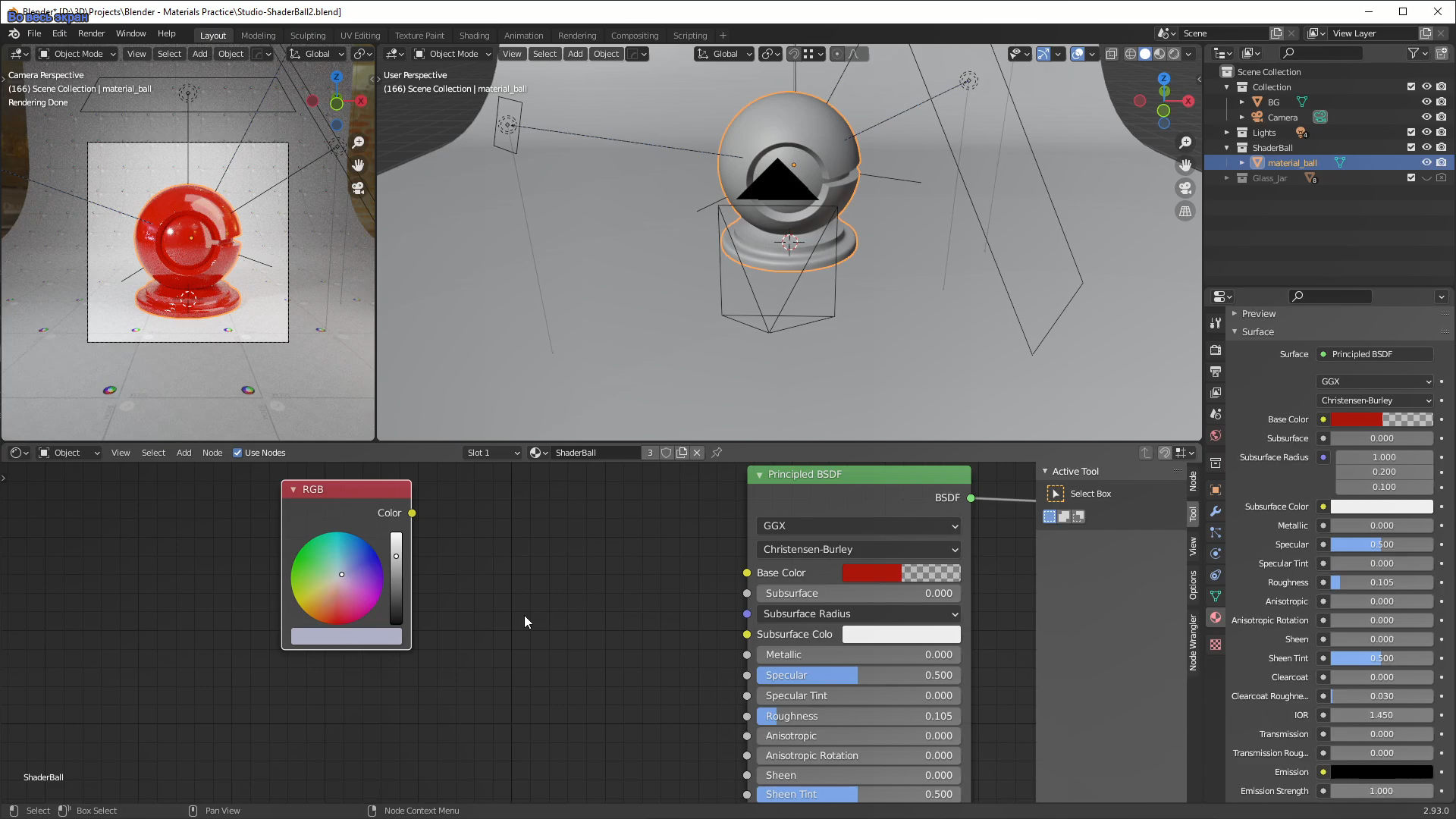1456x819 pixels.
Task: Toggle camera view icon in user viewport
Action: coord(1185,188)
